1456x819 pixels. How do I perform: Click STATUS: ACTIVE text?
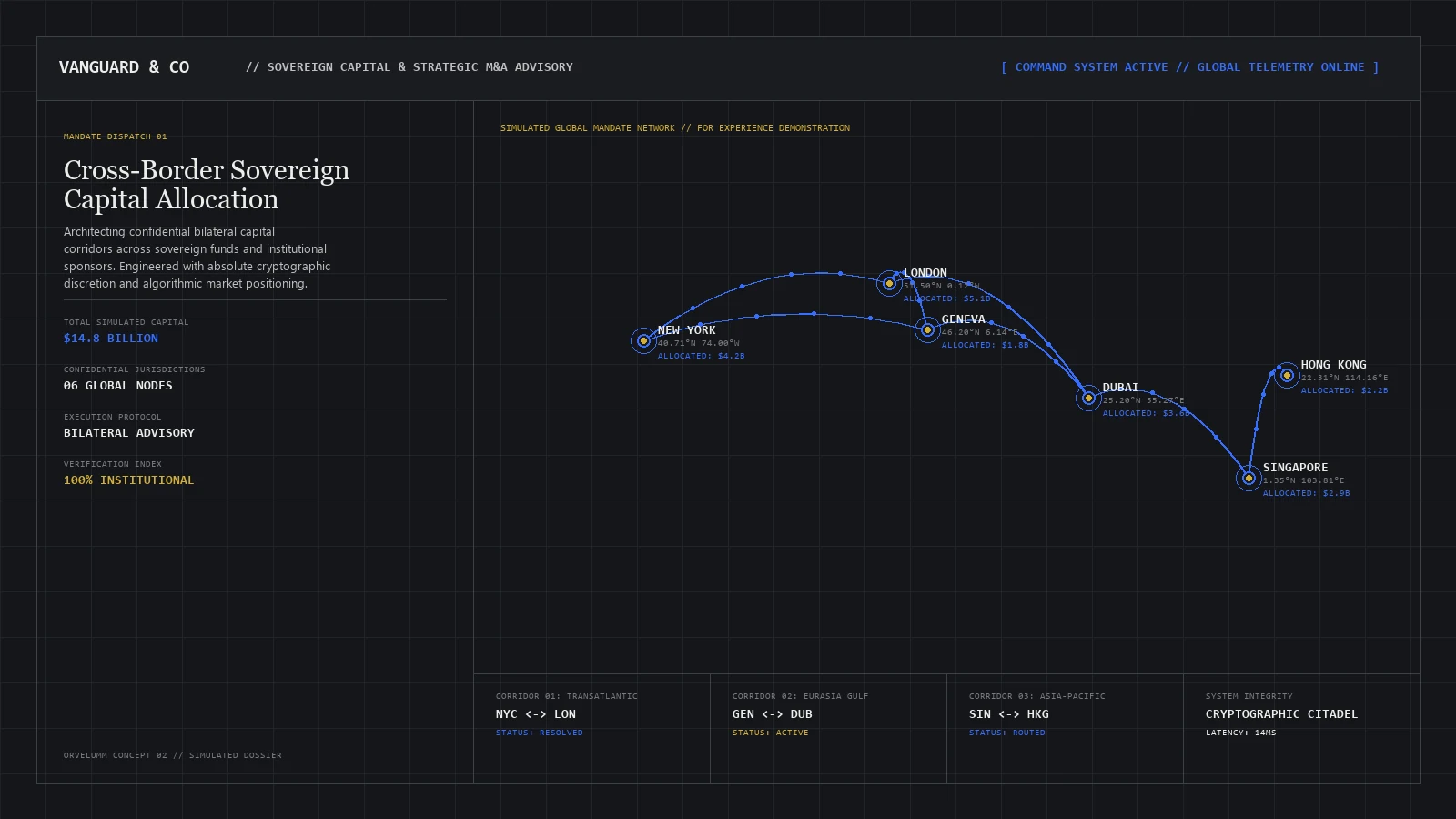coord(771,733)
